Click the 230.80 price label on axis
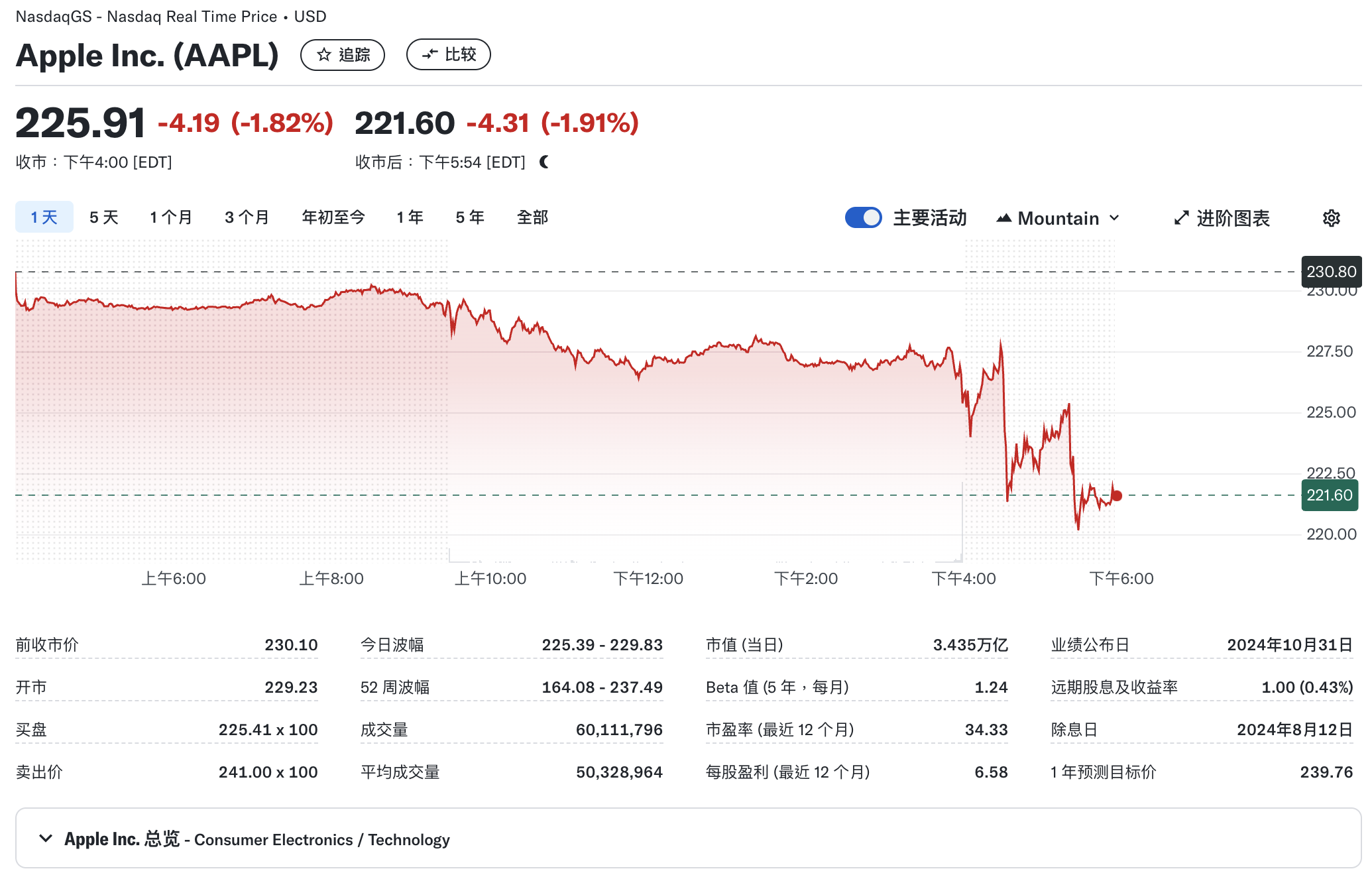Image resolution: width=1372 pixels, height=879 pixels. (1332, 272)
